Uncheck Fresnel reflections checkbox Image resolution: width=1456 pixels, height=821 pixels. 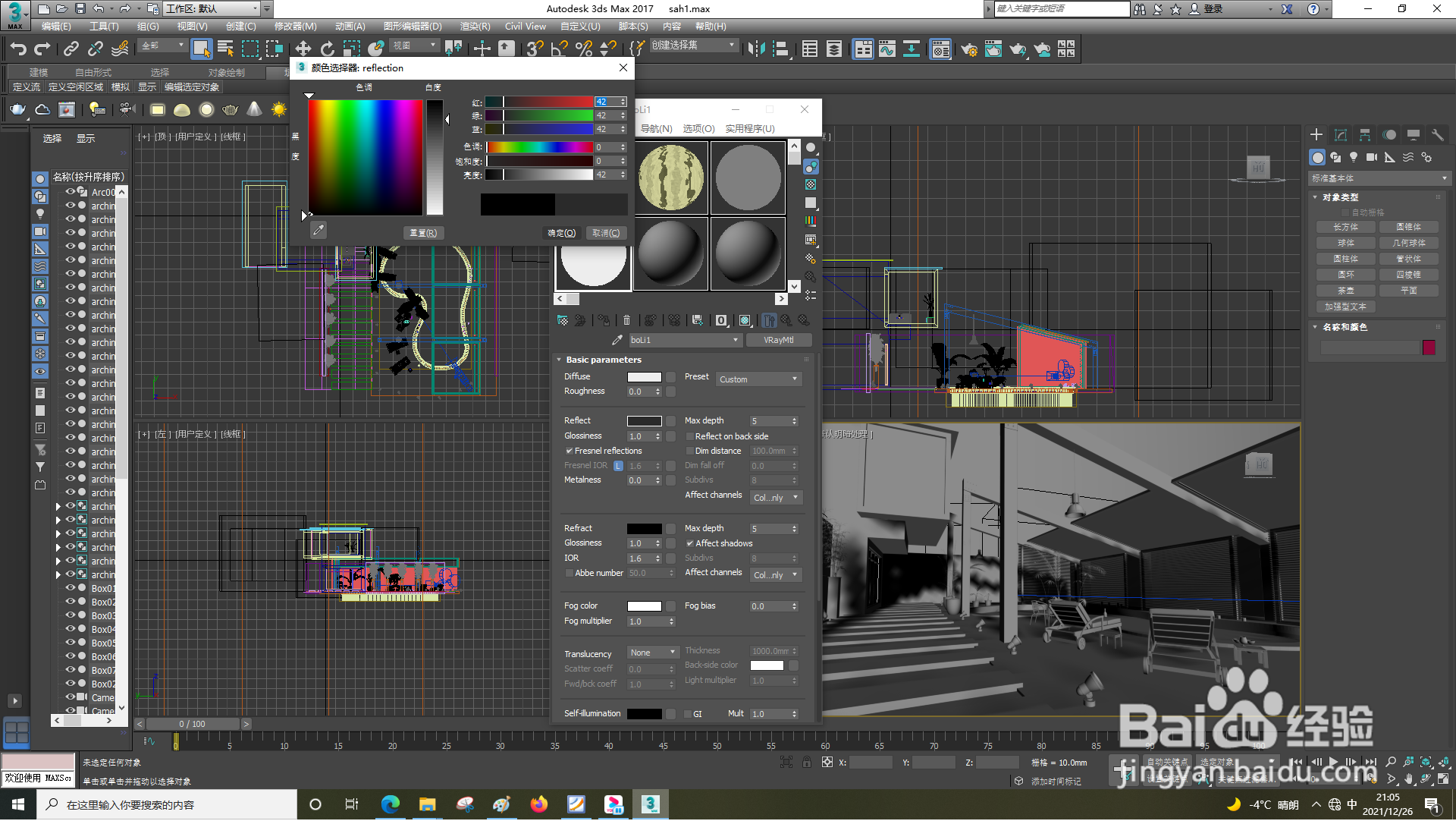pyautogui.click(x=570, y=451)
